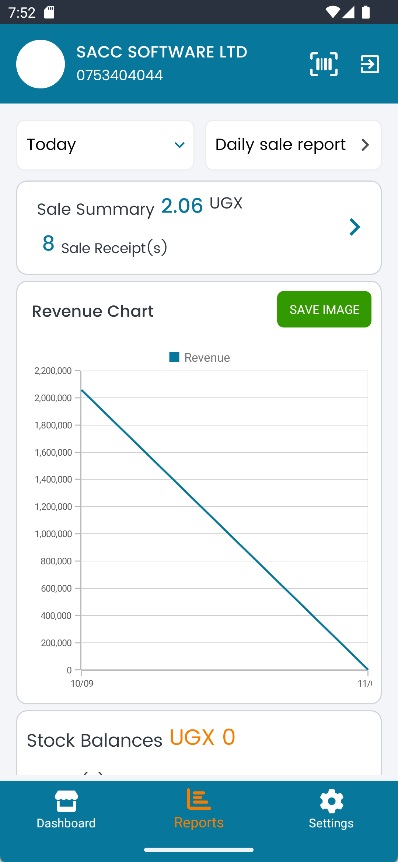
Task: Switch to the Dashboard tab
Action: click(x=66, y=809)
